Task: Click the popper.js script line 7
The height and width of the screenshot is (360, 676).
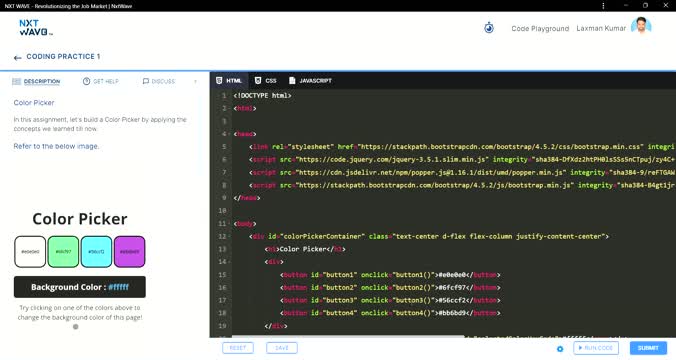Action: click(461, 172)
